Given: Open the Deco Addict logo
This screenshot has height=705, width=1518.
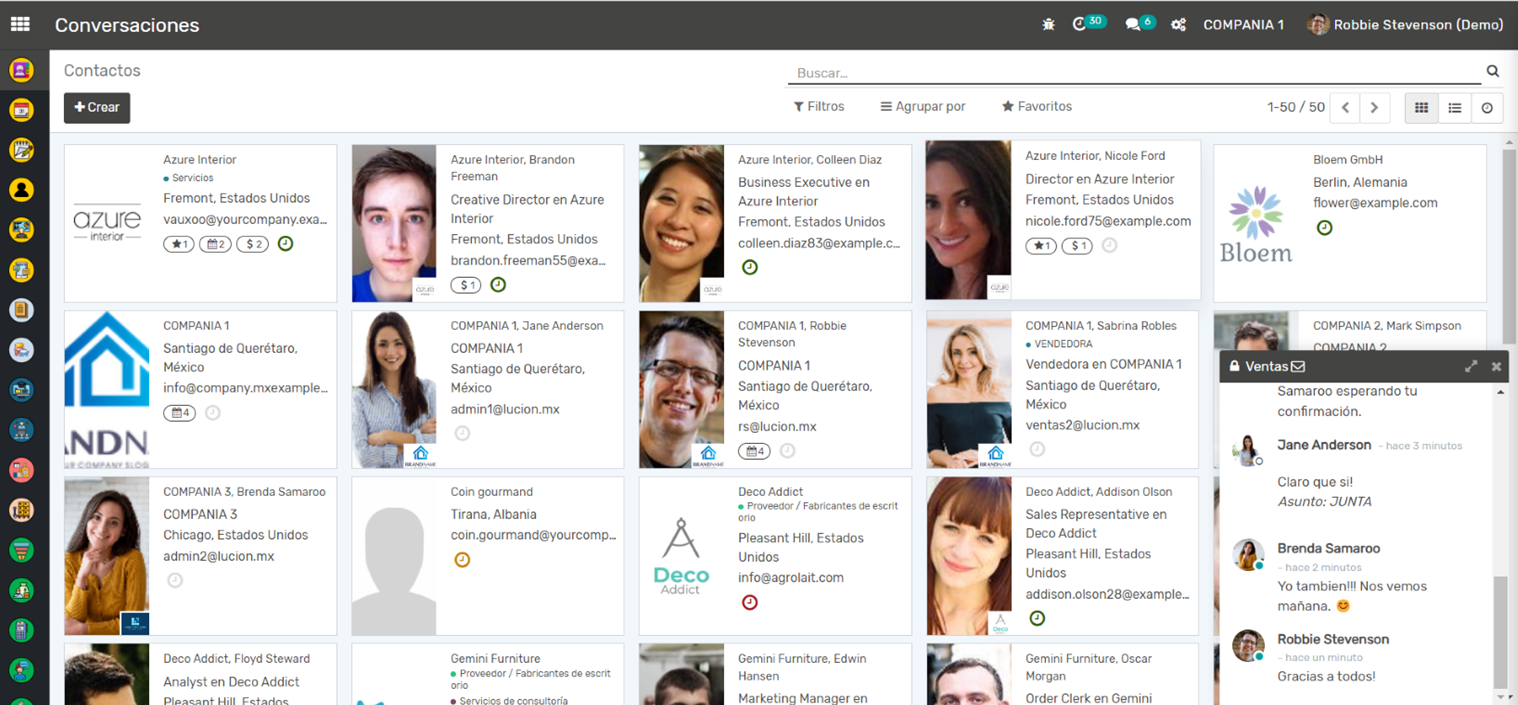Looking at the screenshot, I should tap(682, 556).
